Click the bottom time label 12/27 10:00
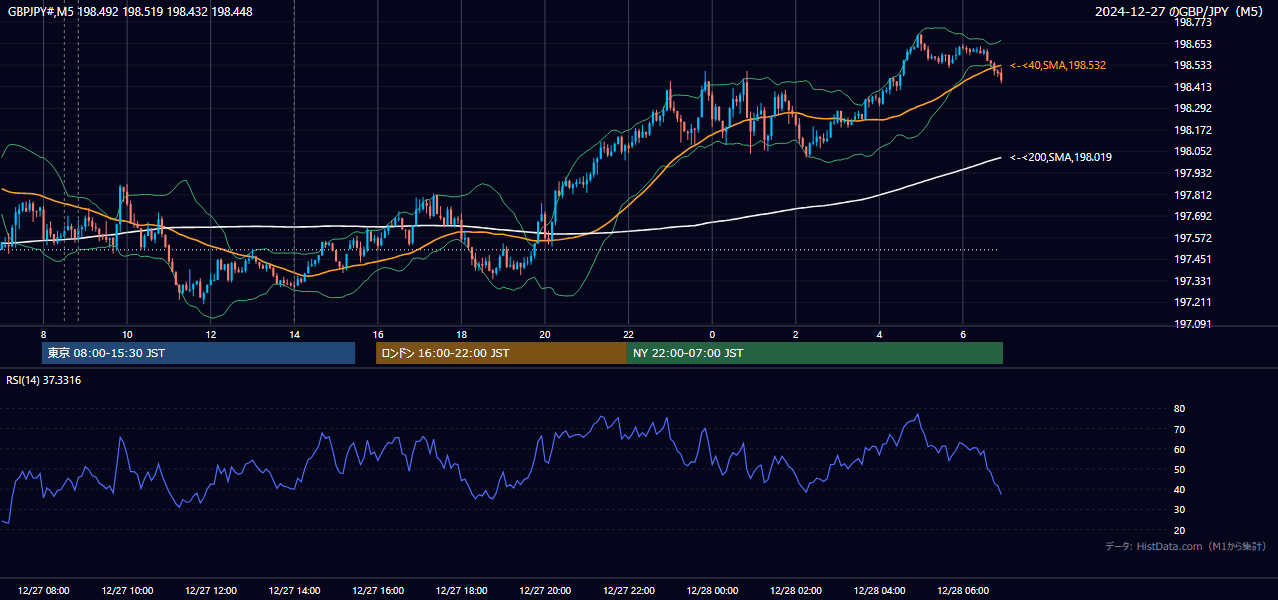1278x600 pixels. tap(127, 591)
